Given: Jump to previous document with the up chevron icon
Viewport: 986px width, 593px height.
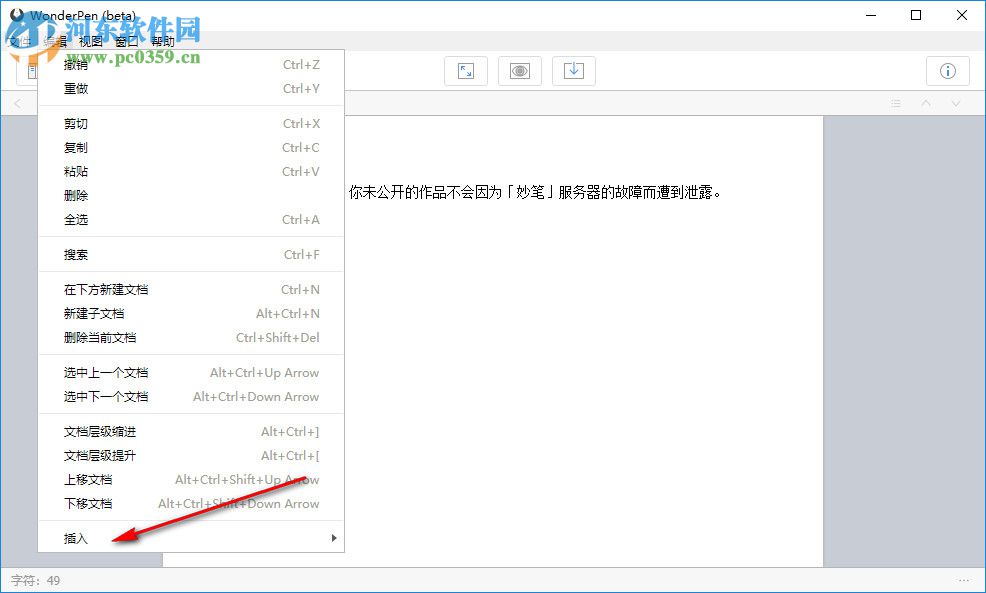Looking at the screenshot, I should (x=924, y=103).
